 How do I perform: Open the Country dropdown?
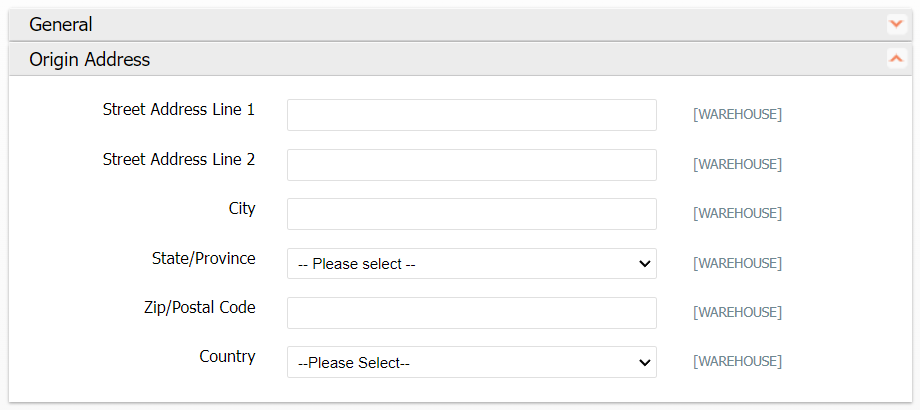click(471, 362)
